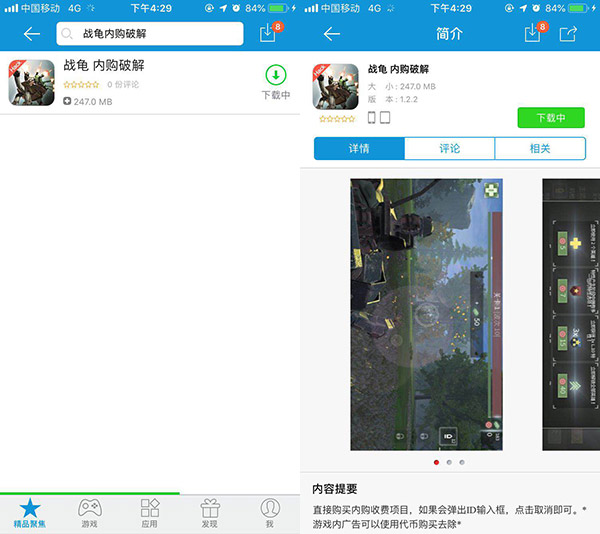600x534 pixels.
Task: Click green download circle icon in search result
Action: pos(276,75)
